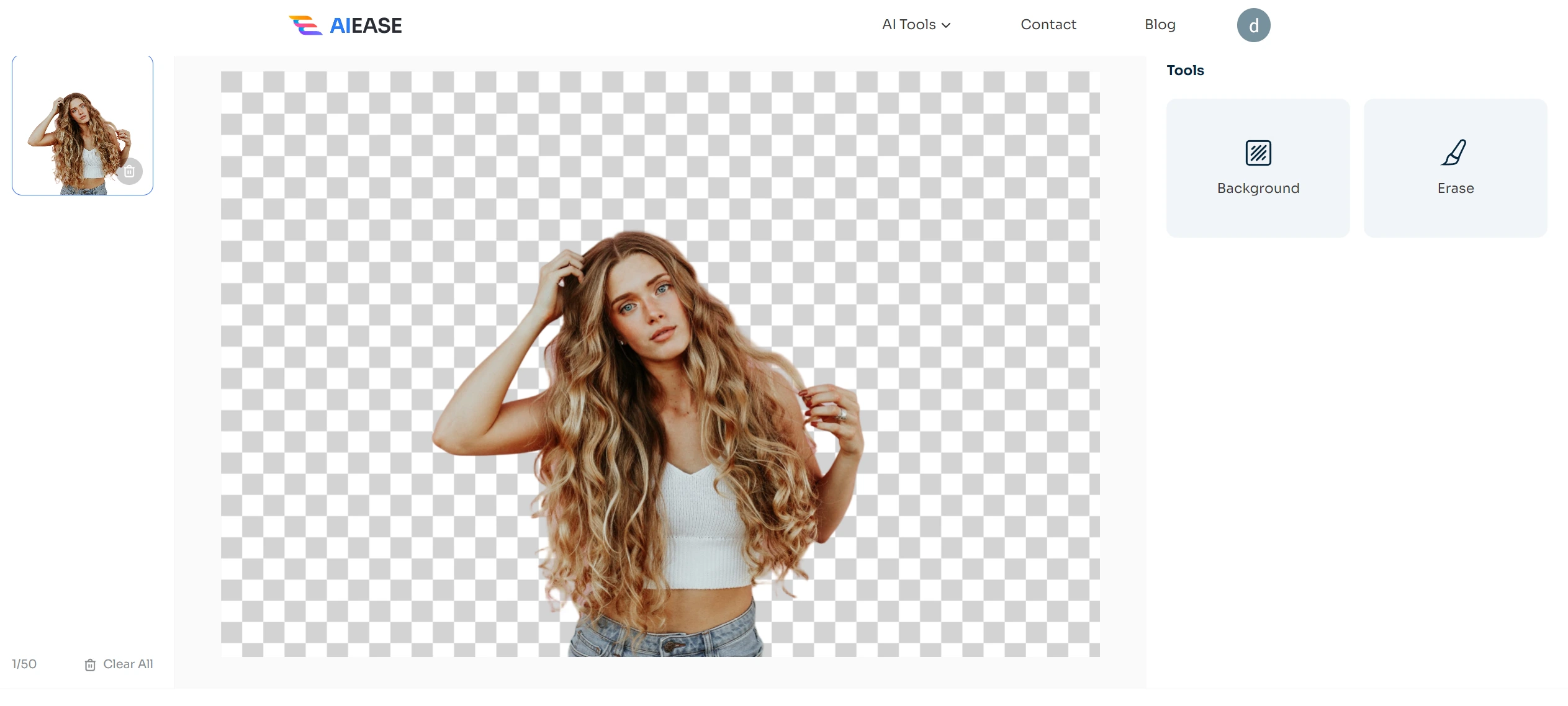Click the delete image icon on thumbnail
The height and width of the screenshot is (706, 1568).
131,170
